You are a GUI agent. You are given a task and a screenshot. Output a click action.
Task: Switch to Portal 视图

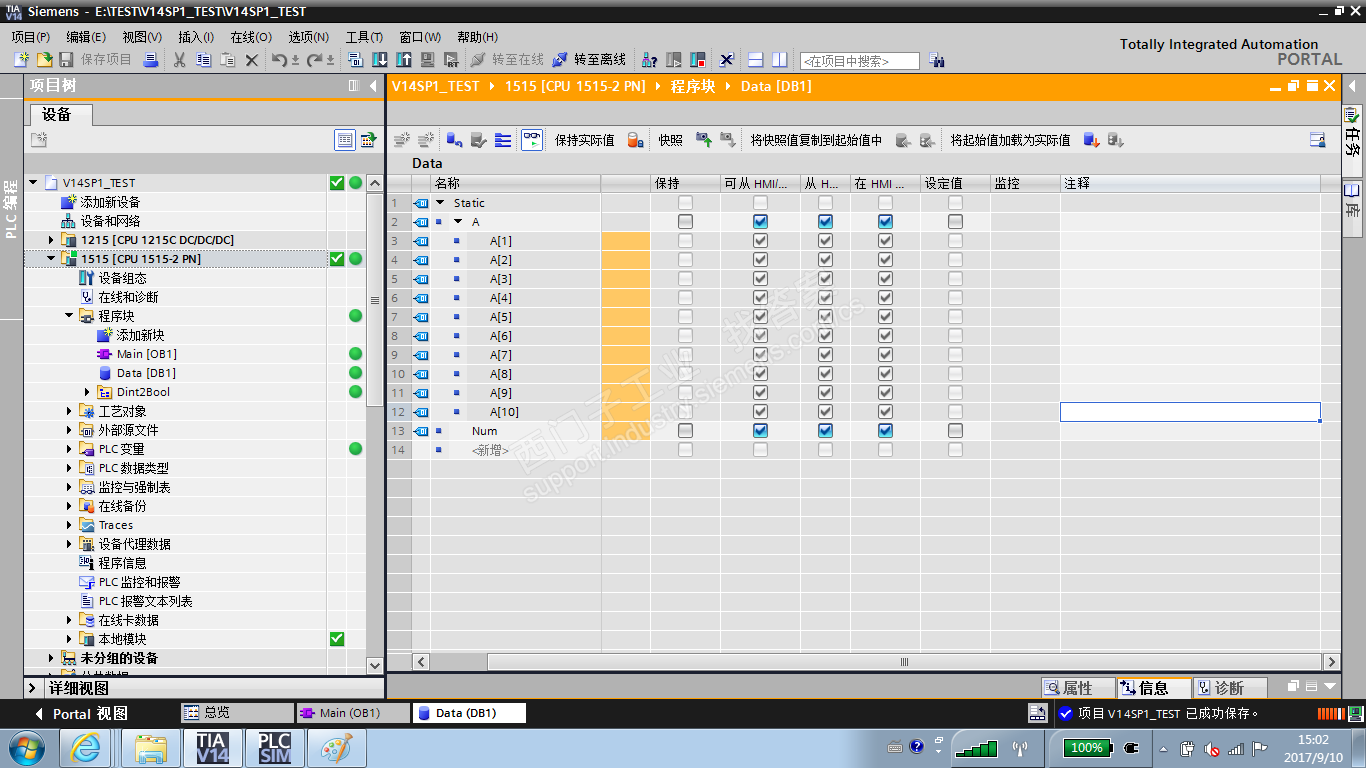81,714
